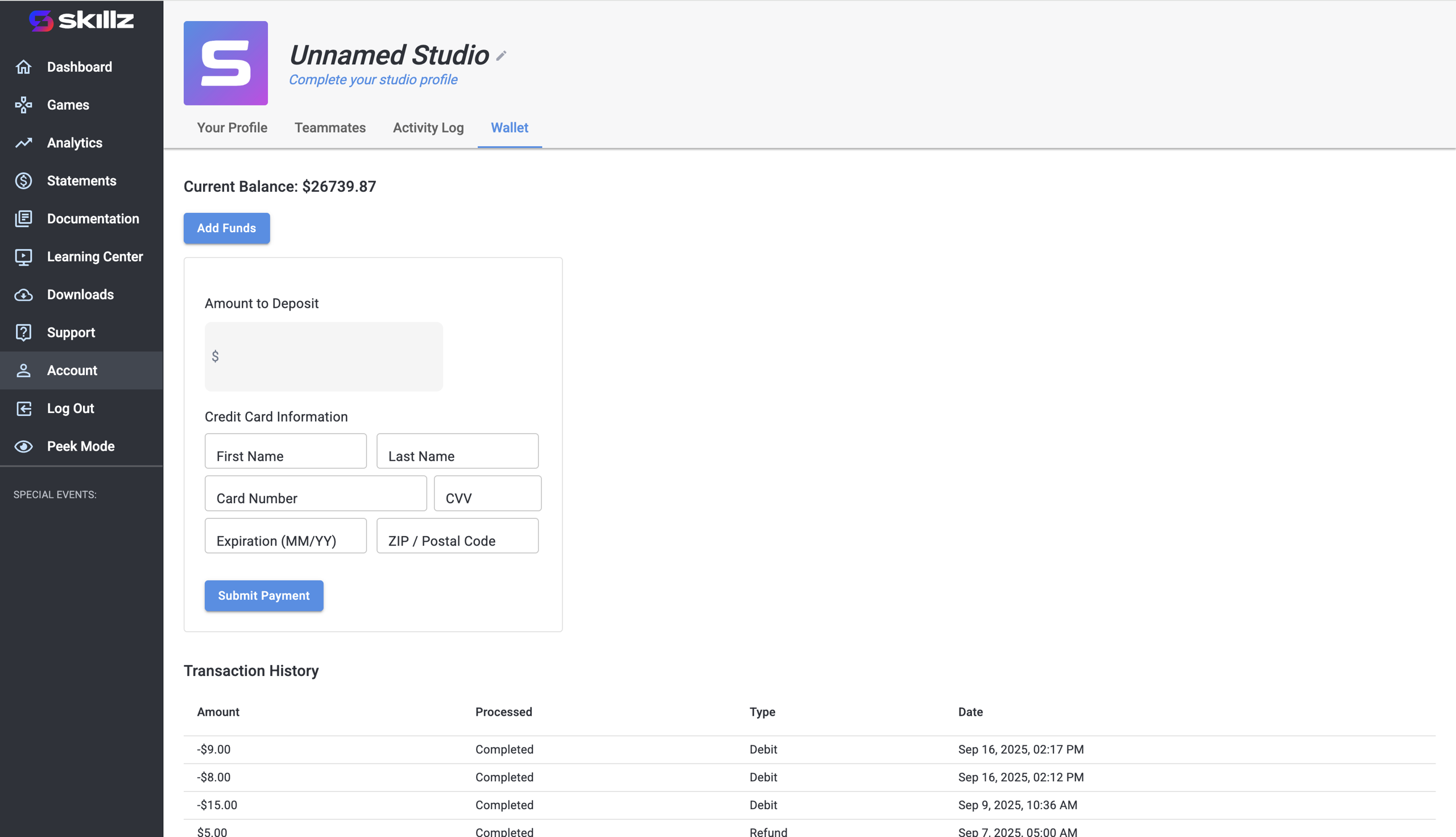
Task: Click the pencil icon beside Unnamed Studio
Action: (x=501, y=56)
